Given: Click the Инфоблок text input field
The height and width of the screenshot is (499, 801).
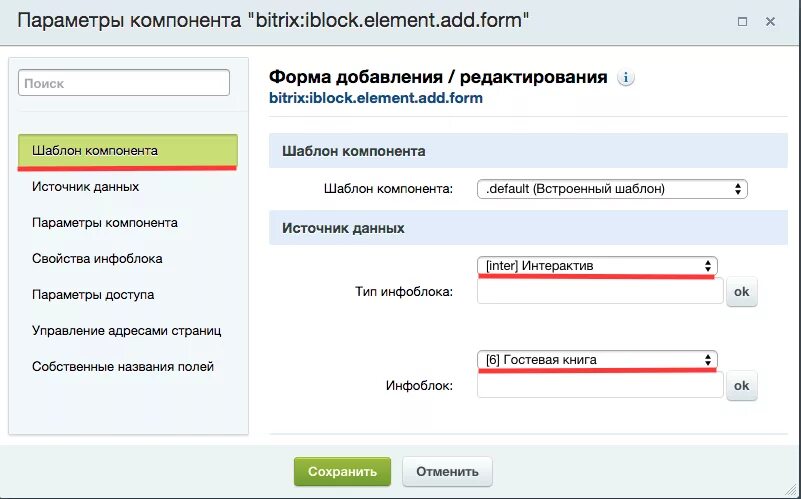Looking at the screenshot, I should [600, 385].
